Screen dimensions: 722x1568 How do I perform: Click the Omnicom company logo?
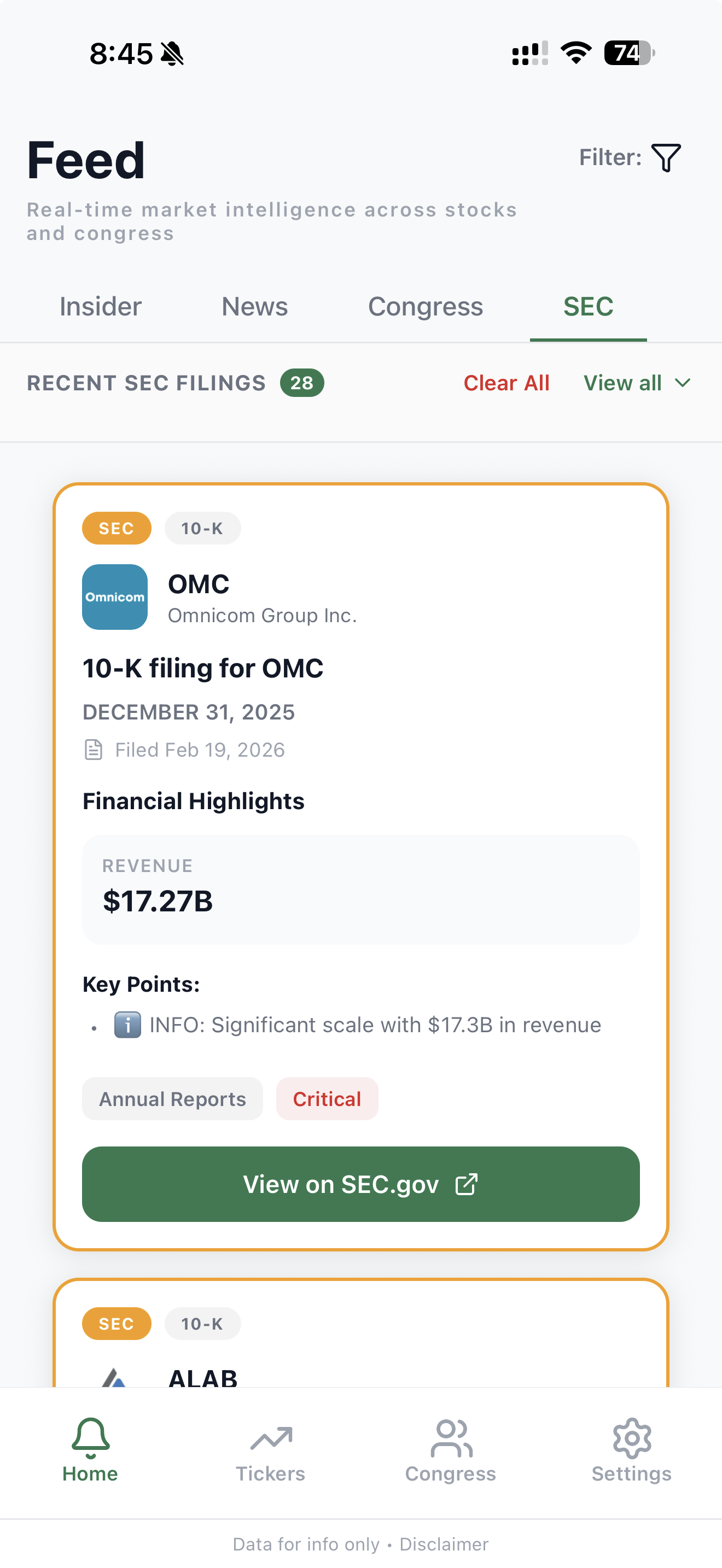pos(114,597)
